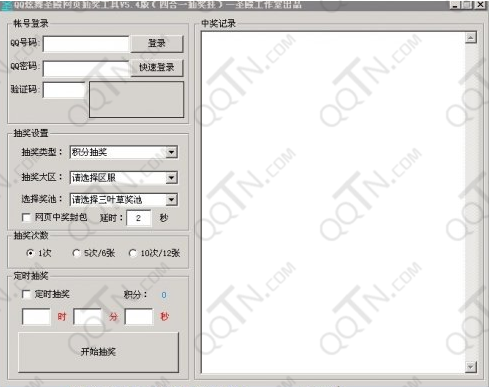Expand the 抽奖大区 region dropdown

[171, 178]
